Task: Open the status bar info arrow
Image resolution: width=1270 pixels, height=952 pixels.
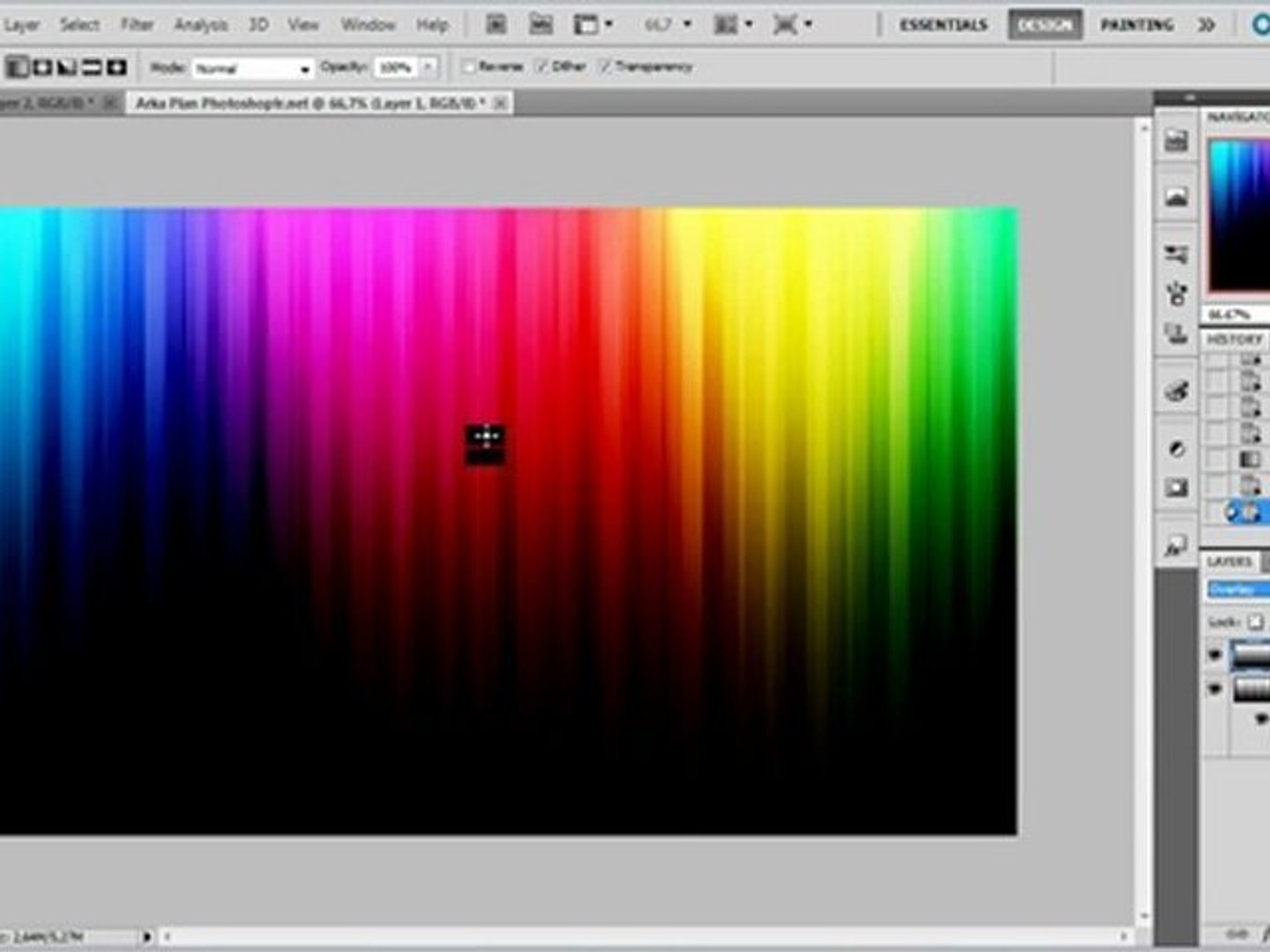Action: pos(146,936)
